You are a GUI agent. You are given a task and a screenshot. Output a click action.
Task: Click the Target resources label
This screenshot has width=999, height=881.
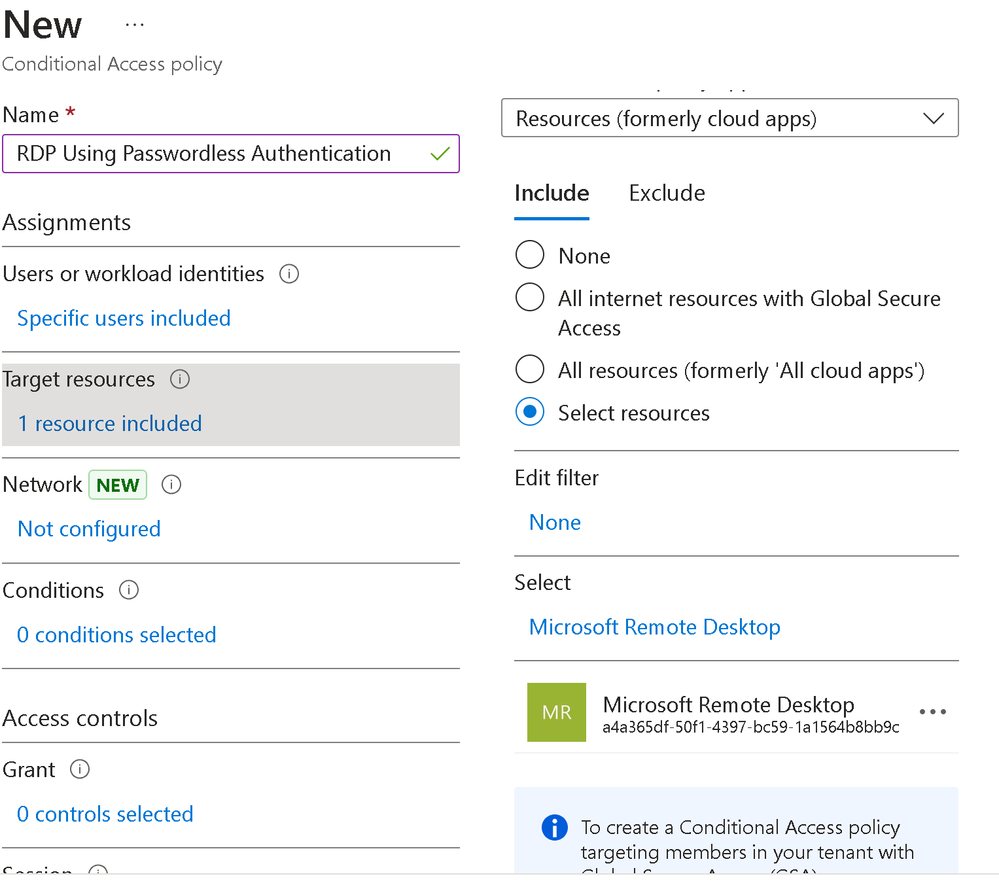tap(79, 380)
